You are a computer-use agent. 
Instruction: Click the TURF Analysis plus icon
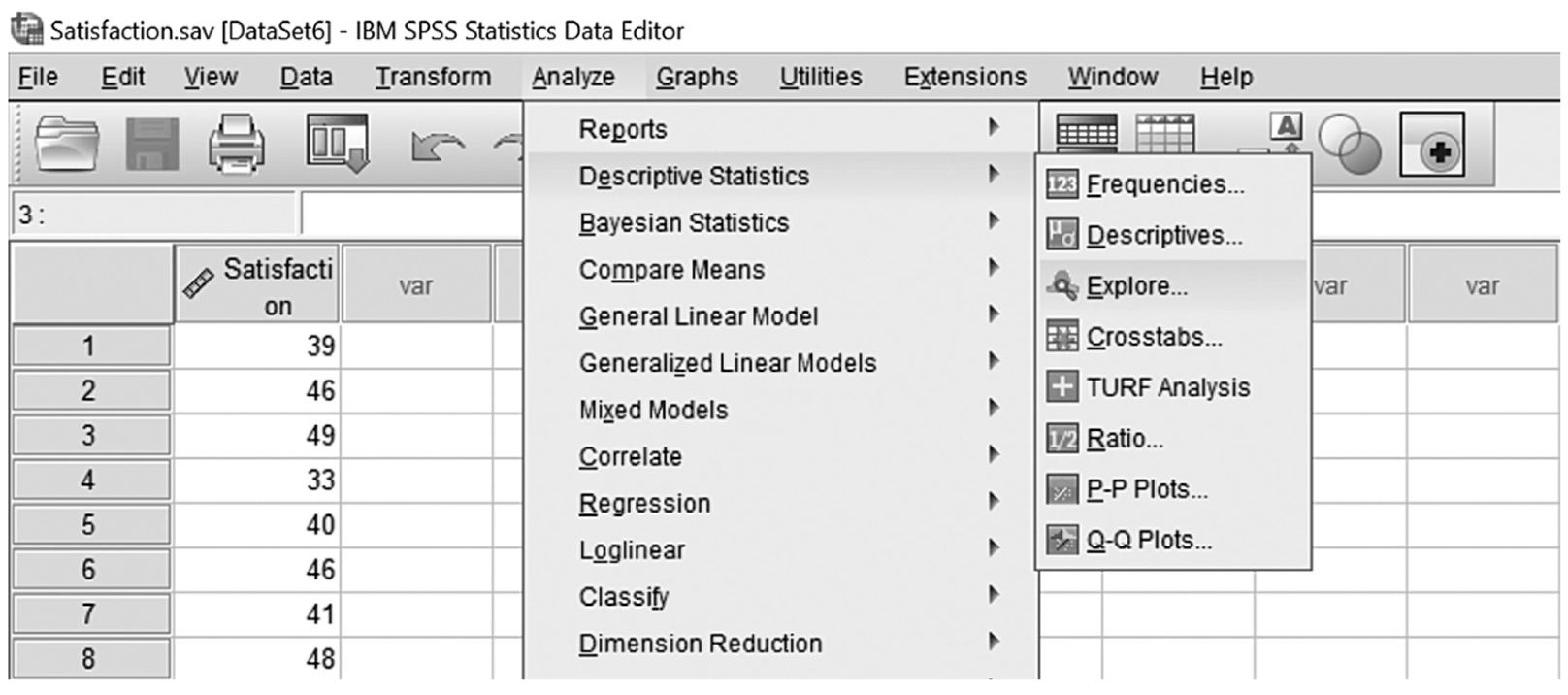click(1062, 387)
